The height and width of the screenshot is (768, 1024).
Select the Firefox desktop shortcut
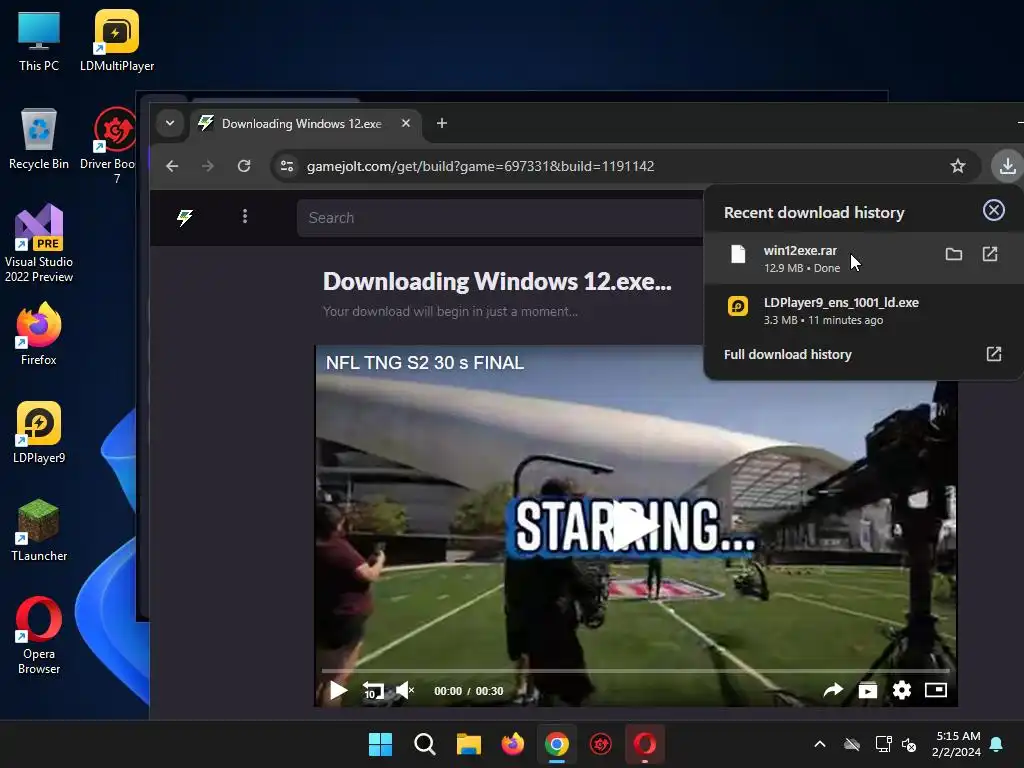[x=39, y=334]
